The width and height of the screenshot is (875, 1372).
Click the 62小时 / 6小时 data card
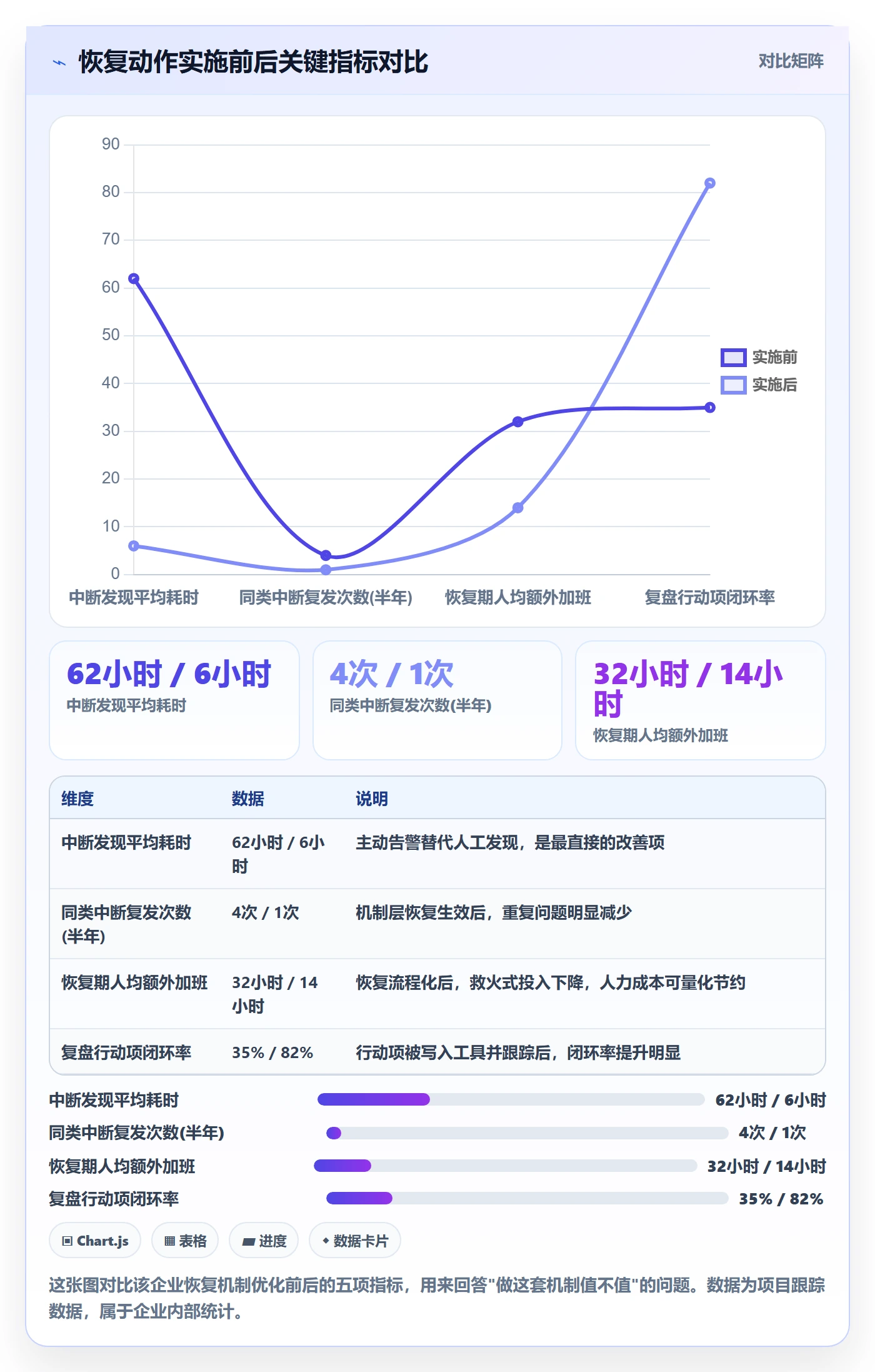pyautogui.click(x=174, y=700)
